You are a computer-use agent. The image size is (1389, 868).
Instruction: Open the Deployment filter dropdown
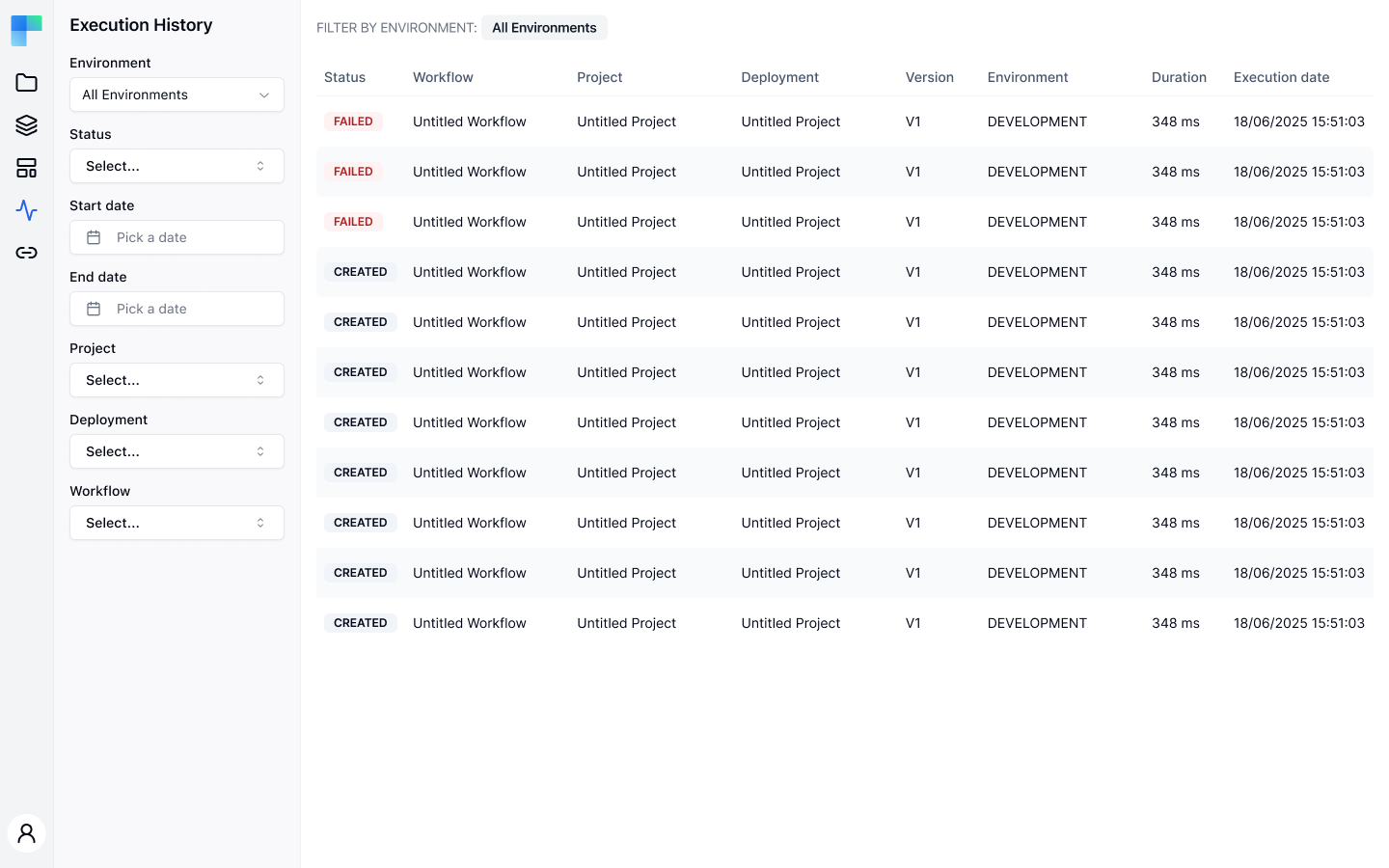click(x=177, y=451)
